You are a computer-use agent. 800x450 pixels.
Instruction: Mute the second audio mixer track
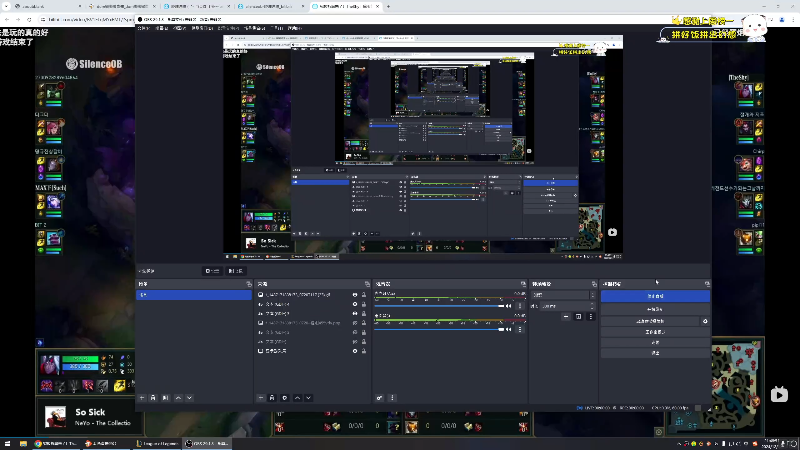point(509,330)
